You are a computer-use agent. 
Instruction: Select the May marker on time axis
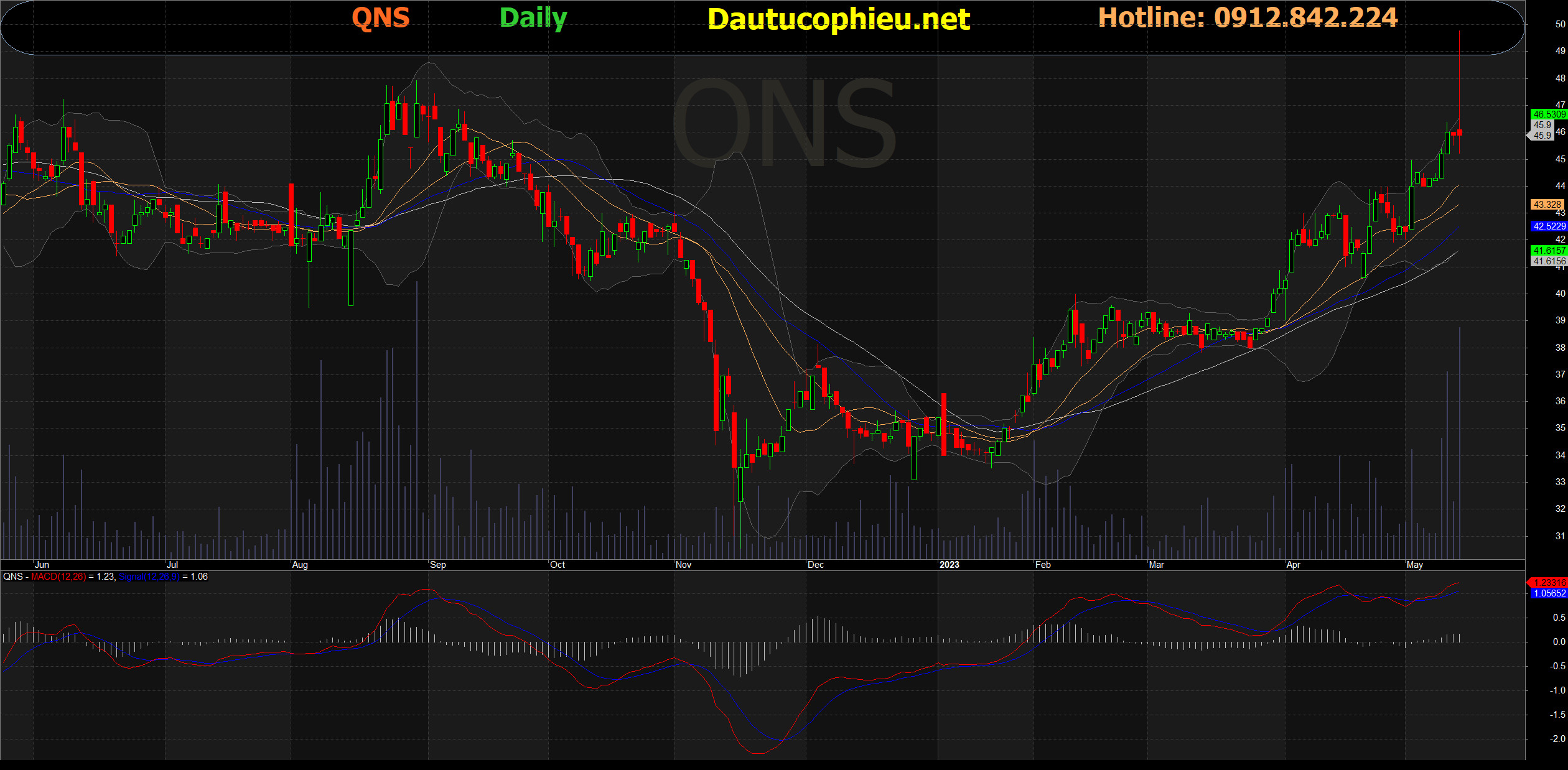click(x=1414, y=565)
